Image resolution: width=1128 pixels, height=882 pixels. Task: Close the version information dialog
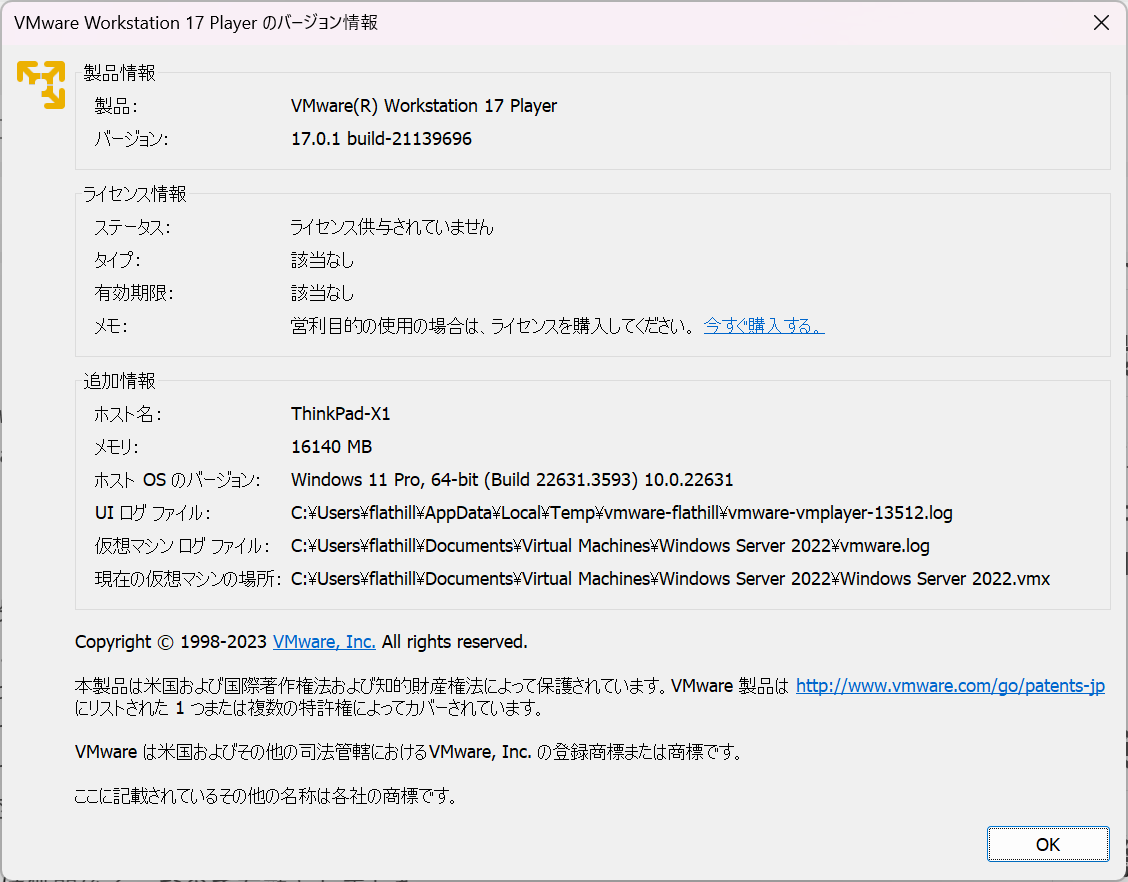(1101, 22)
